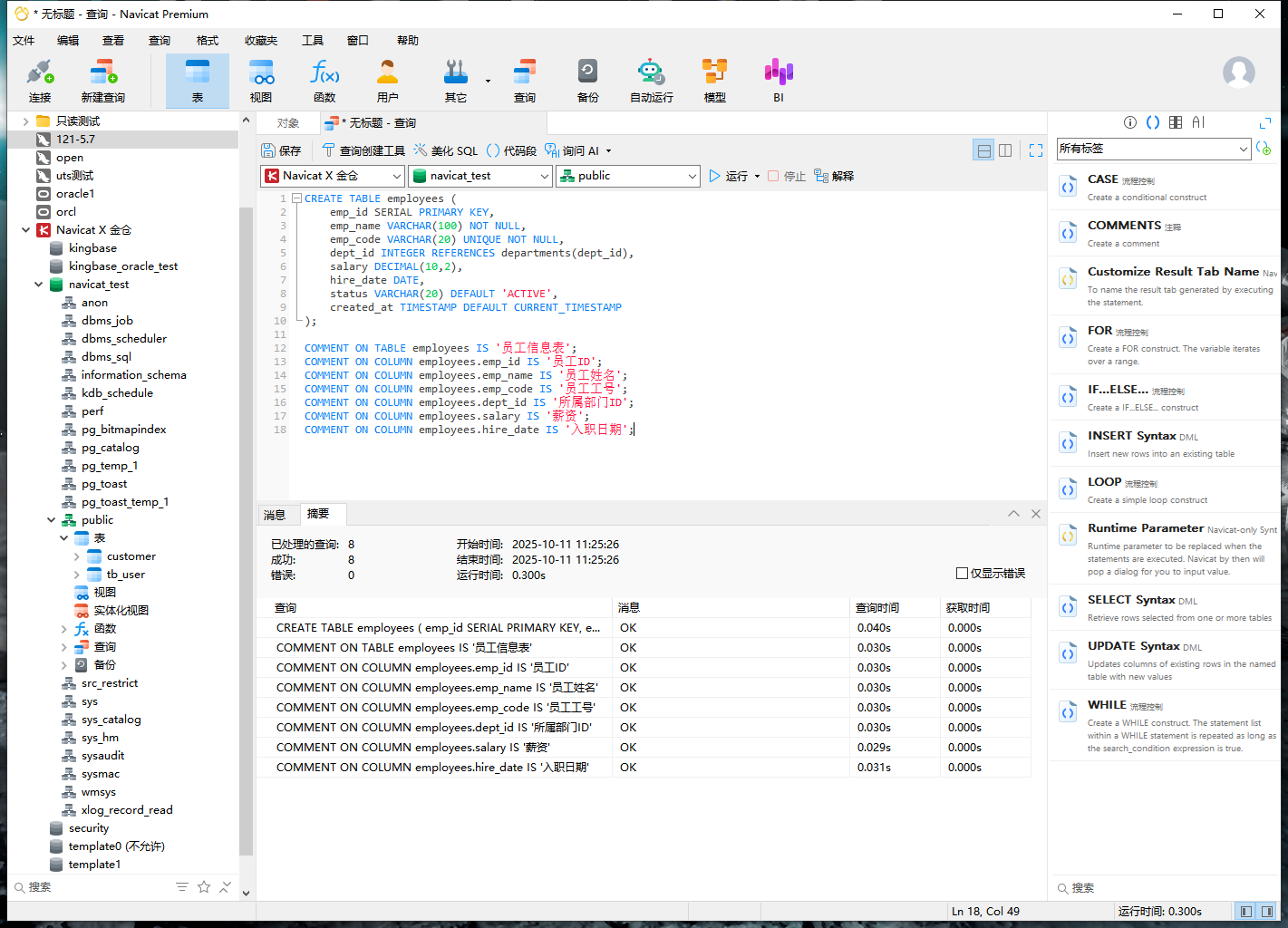Screen dimensions: 1288x928
Task: Switch to split-pane vertical layout toggle
Action: [1005, 150]
